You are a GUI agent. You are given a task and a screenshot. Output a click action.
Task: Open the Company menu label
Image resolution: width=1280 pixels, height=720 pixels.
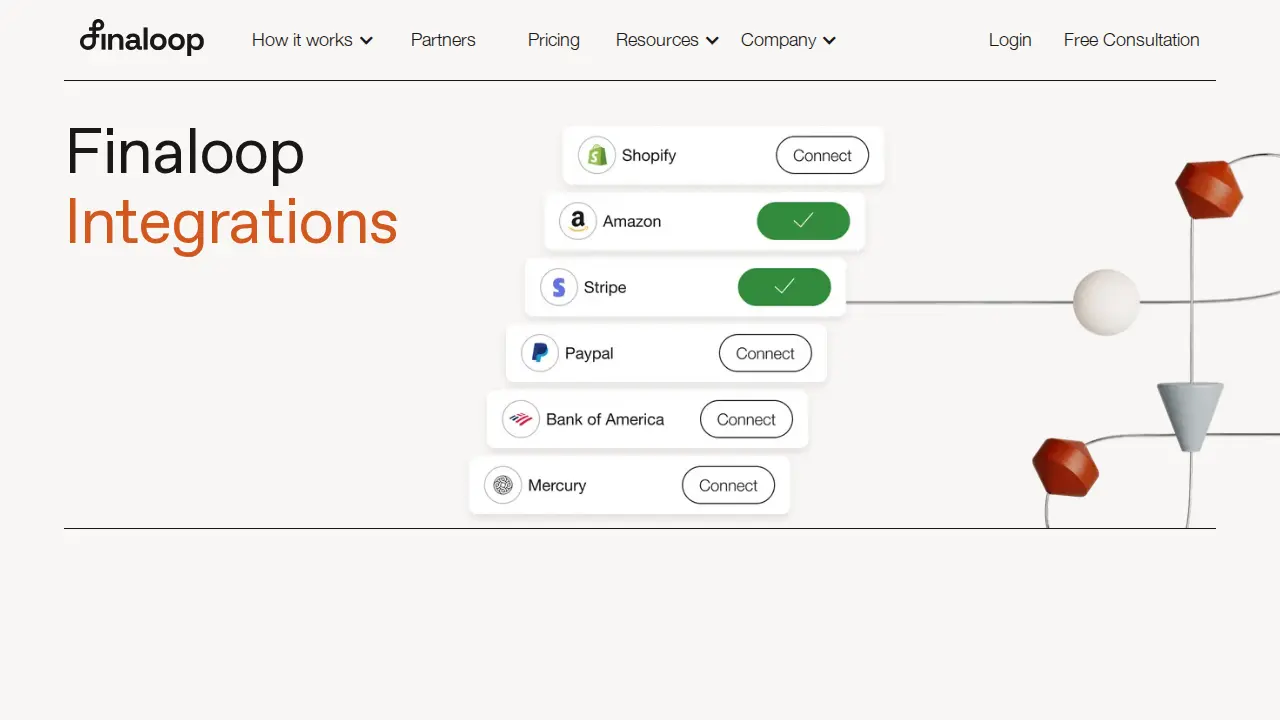click(779, 40)
